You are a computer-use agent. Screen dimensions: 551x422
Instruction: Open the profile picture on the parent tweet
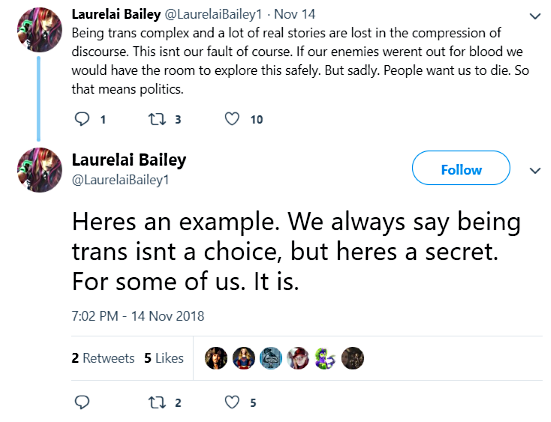pos(40,30)
